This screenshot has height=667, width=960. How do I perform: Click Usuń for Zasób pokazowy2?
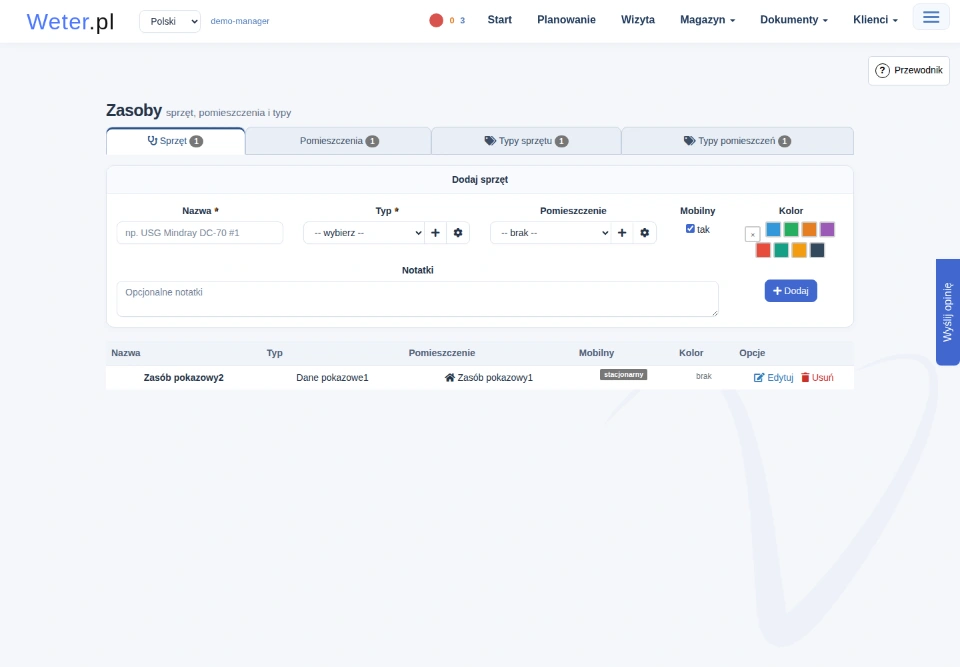[817, 377]
